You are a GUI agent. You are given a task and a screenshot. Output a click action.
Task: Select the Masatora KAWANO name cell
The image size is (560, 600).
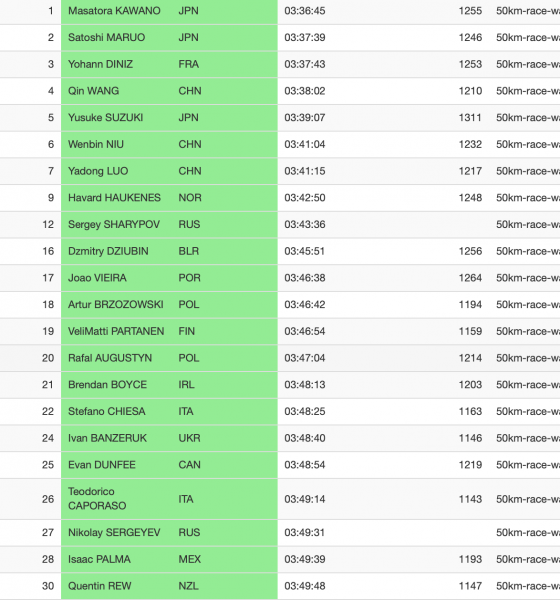click(x=114, y=11)
